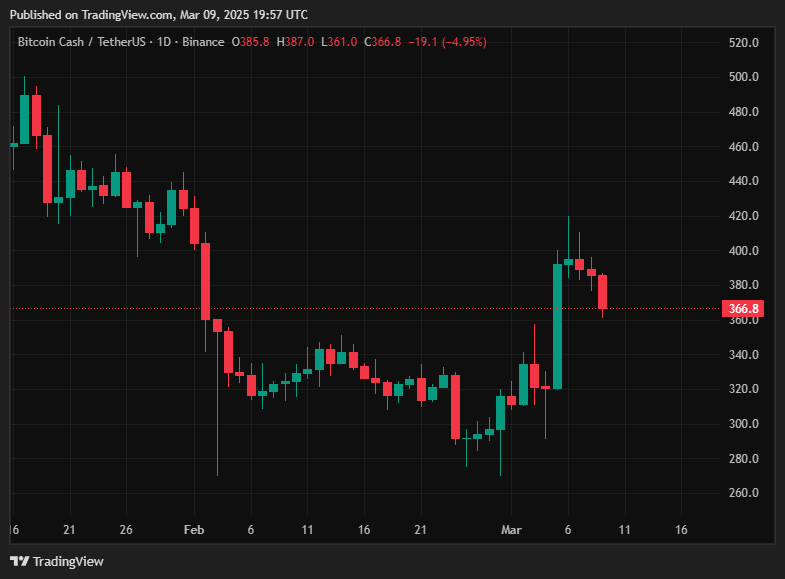Click the change value −19.1 (−4.95%)

[x=447, y=42]
